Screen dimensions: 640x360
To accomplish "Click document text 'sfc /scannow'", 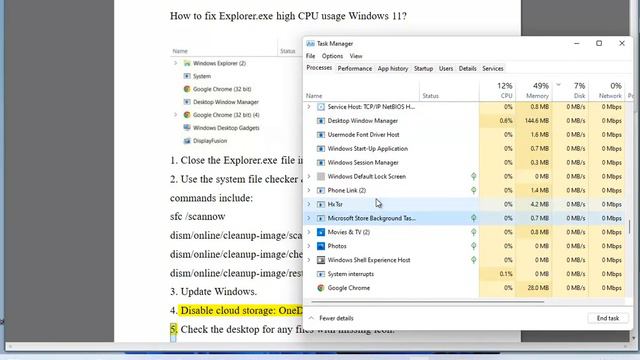I will tap(198, 216).
